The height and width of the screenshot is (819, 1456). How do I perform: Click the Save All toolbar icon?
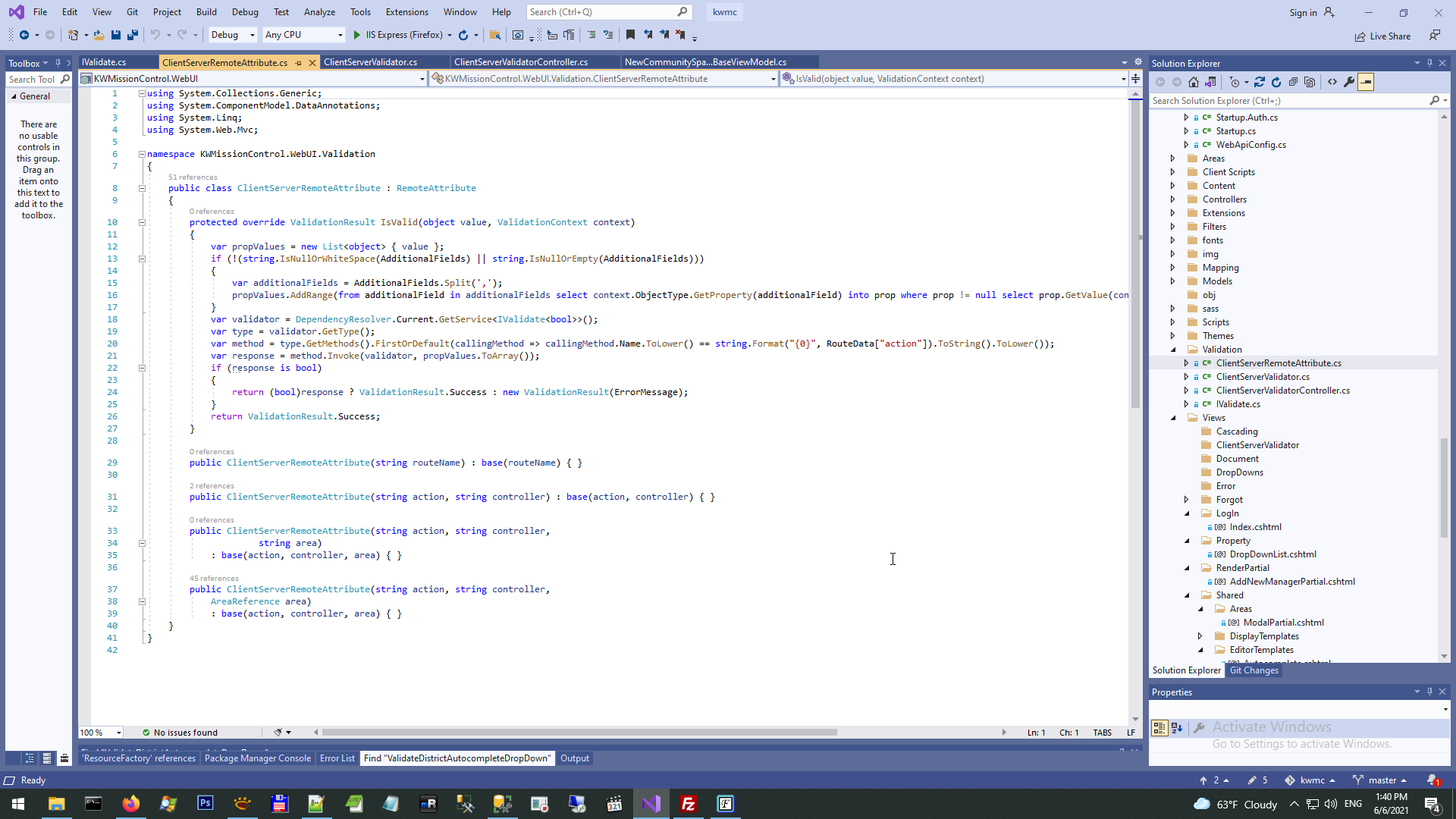(x=133, y=35)
